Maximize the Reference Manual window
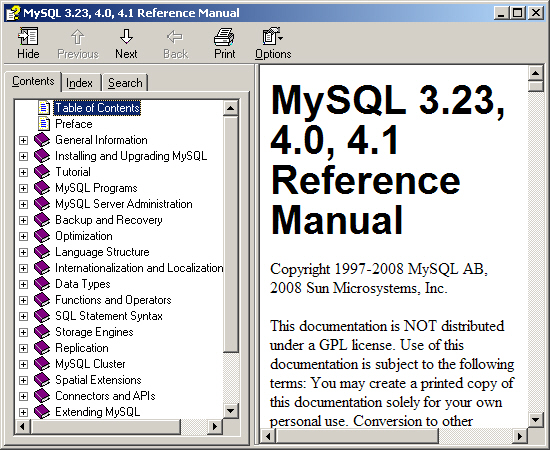The width and height of the screenshot is (550, 450). click(518, 13)
